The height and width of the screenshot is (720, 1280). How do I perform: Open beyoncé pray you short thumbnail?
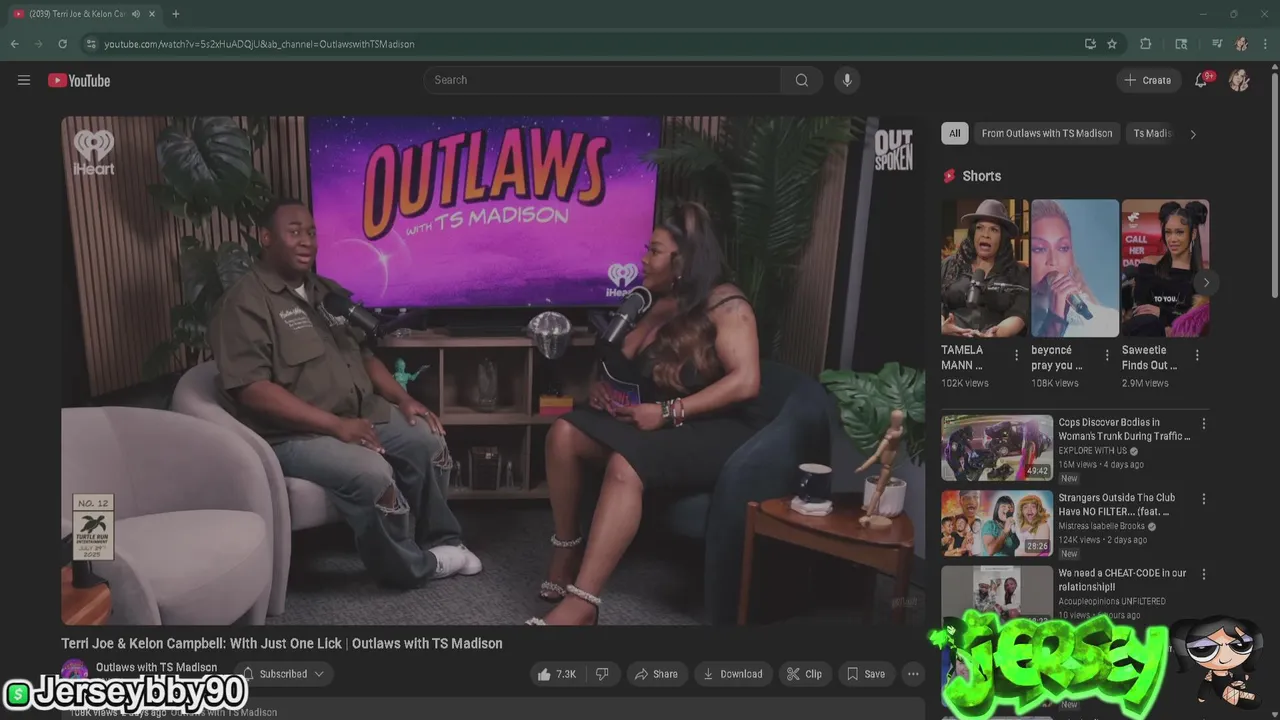click(x=1075, y=268)
